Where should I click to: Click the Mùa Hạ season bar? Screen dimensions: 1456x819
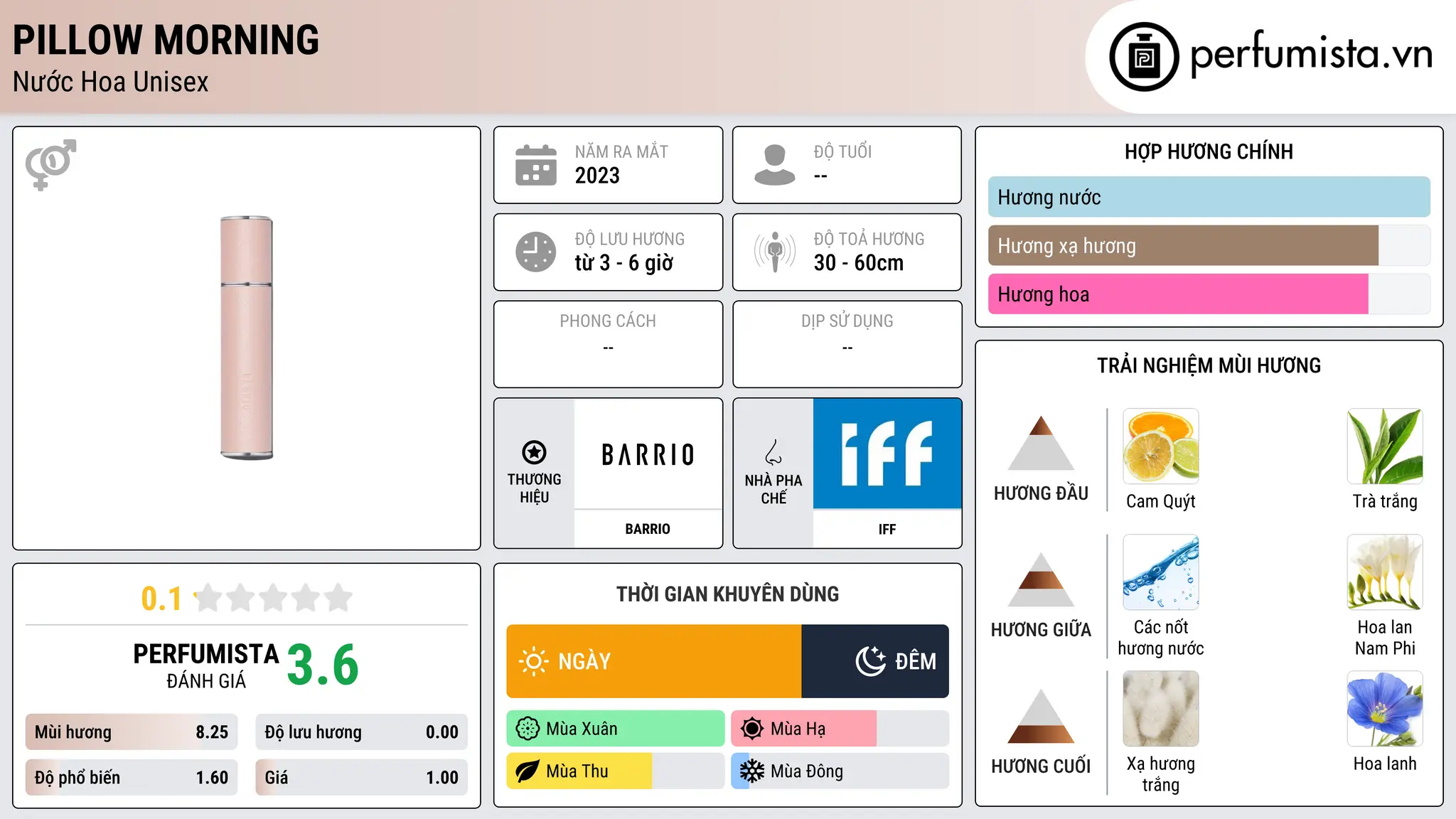click(x=840, y=729)
